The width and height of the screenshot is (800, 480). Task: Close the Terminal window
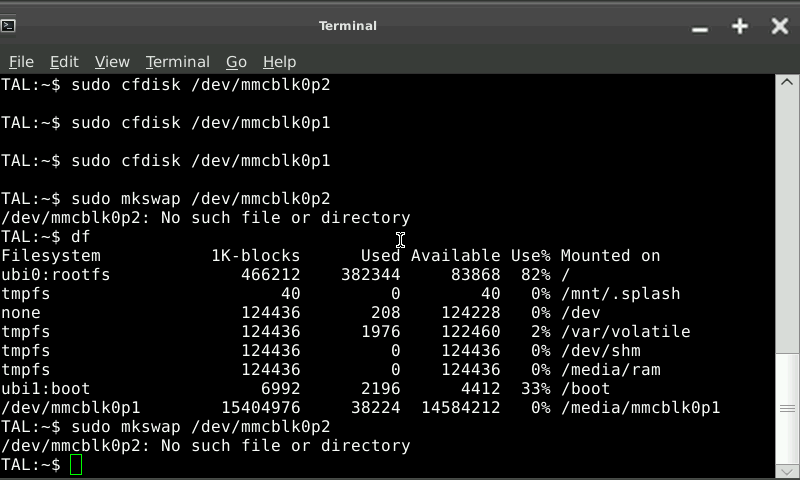point(780,26)
